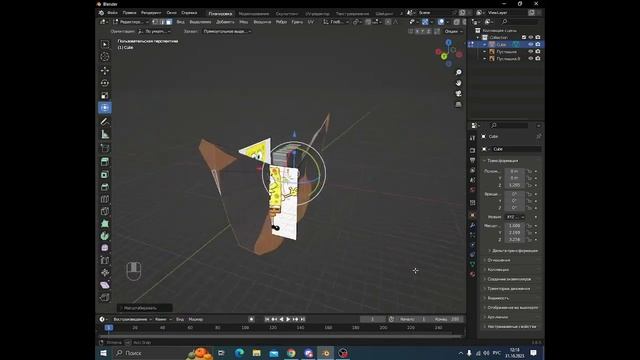Toggle the Collection exclude checkbox
Viewport: 640px width, 360px height.
pos(524,37)
